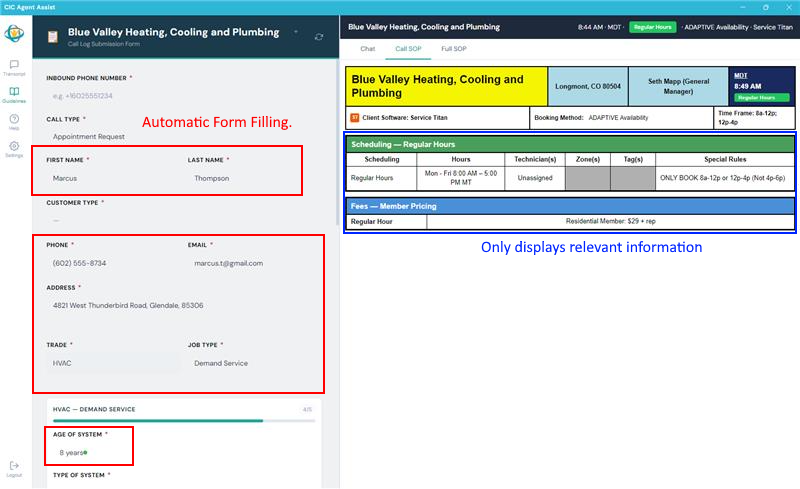Click 'ADAPTIVE Availability · Service Titan' in top bar
The image size is (800, 489).
point(738,27)
